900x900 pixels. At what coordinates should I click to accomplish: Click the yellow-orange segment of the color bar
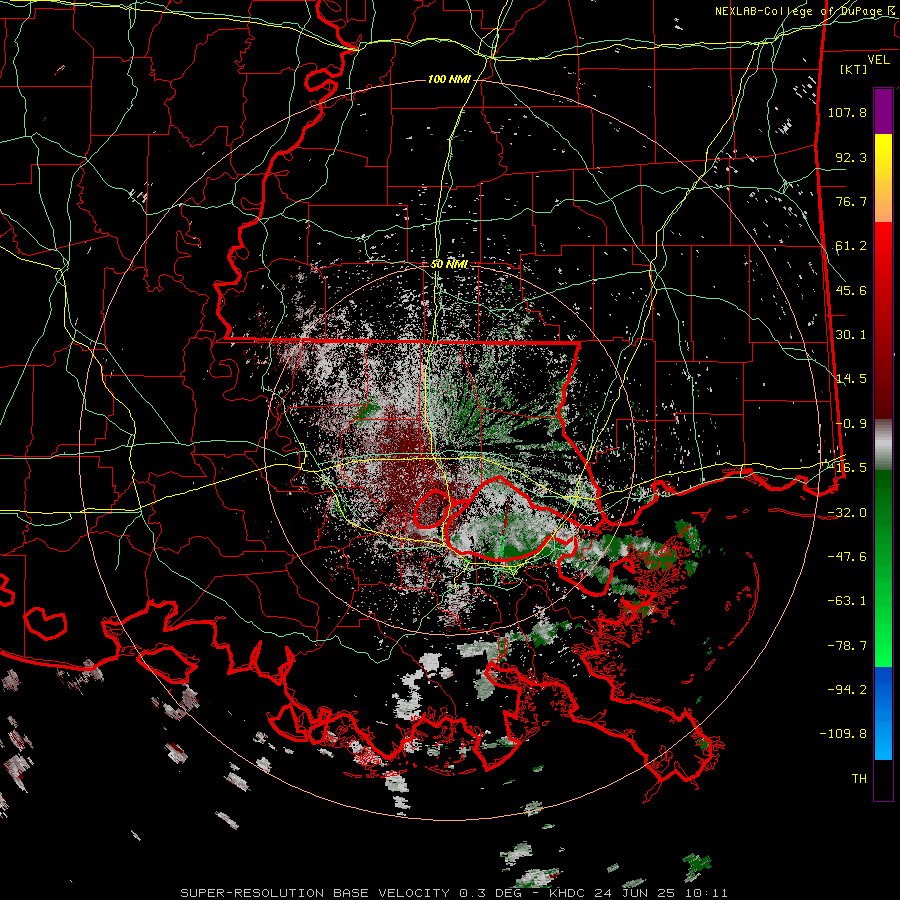pos(883,178)
